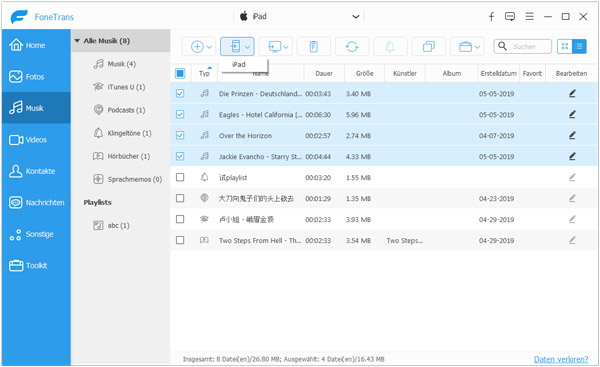This screenshot has width=600, height=367.
Task: Open the iPad device selector dropdown
Action: [299, 16]
